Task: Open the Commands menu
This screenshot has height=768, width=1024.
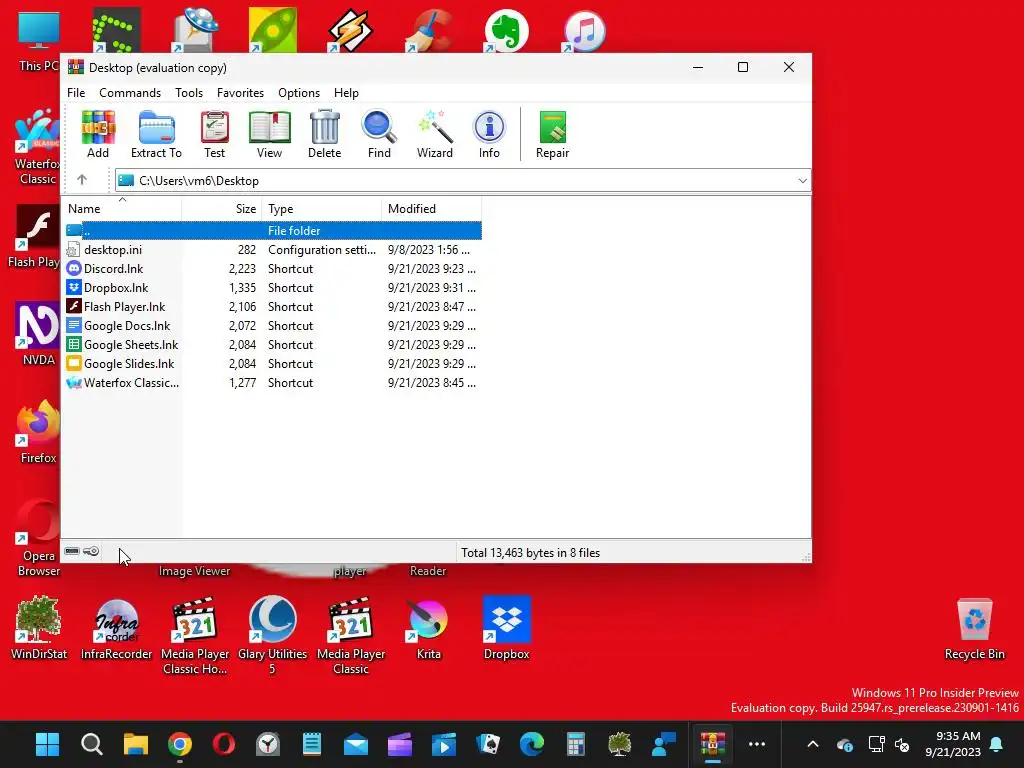Action: 130,93
